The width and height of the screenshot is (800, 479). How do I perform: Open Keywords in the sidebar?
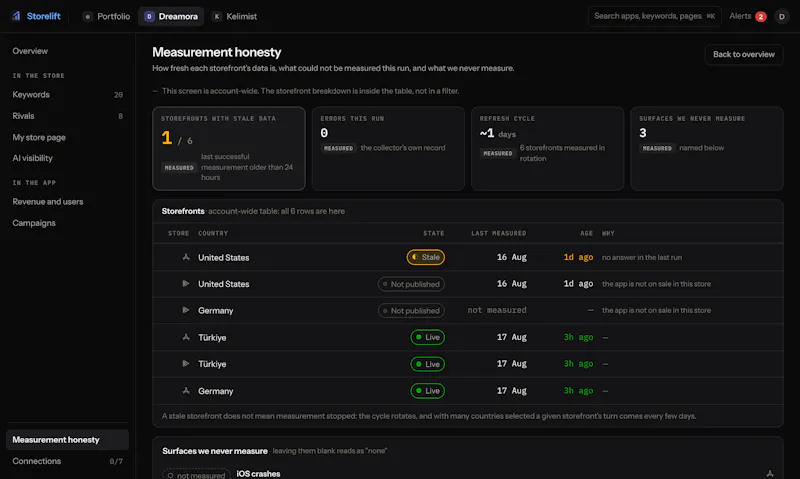pos(67,94)
